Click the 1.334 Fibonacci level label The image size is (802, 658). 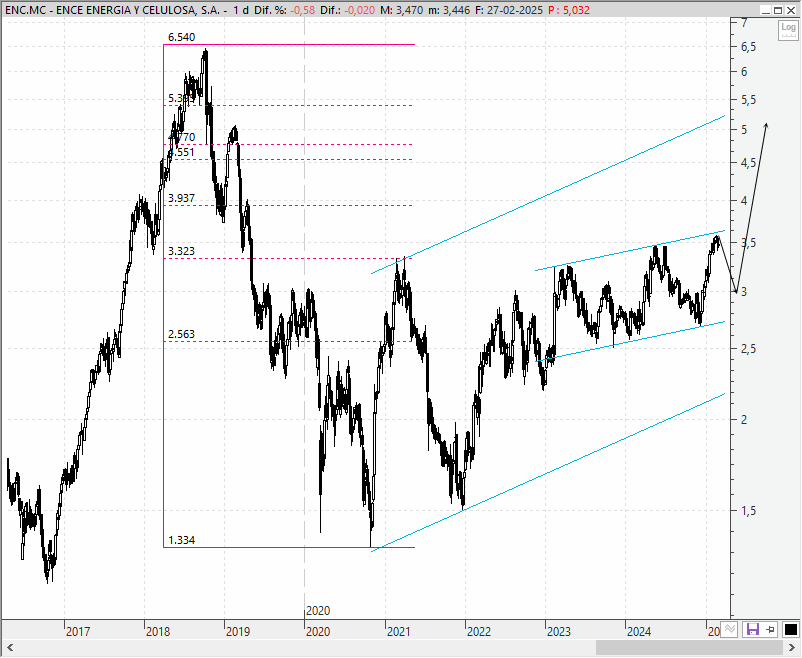[182, 540]
